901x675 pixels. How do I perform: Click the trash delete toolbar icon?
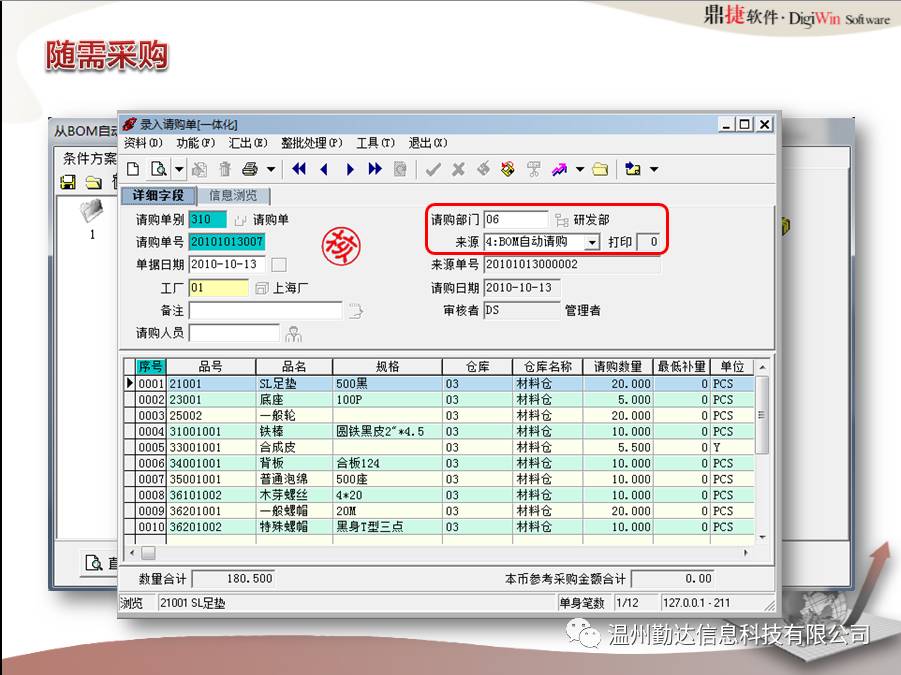(x=225, y=169)
